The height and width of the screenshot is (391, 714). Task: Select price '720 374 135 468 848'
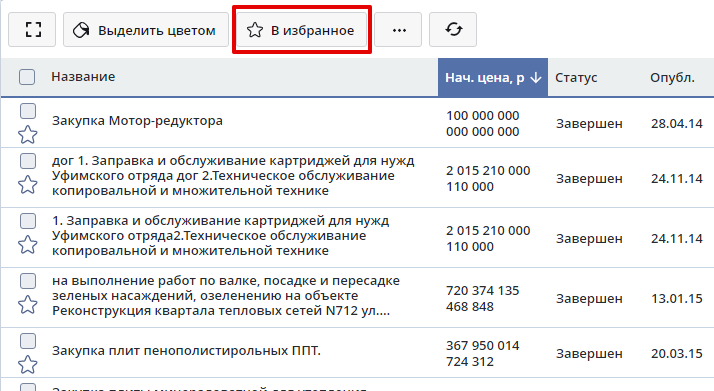[483, 299]
